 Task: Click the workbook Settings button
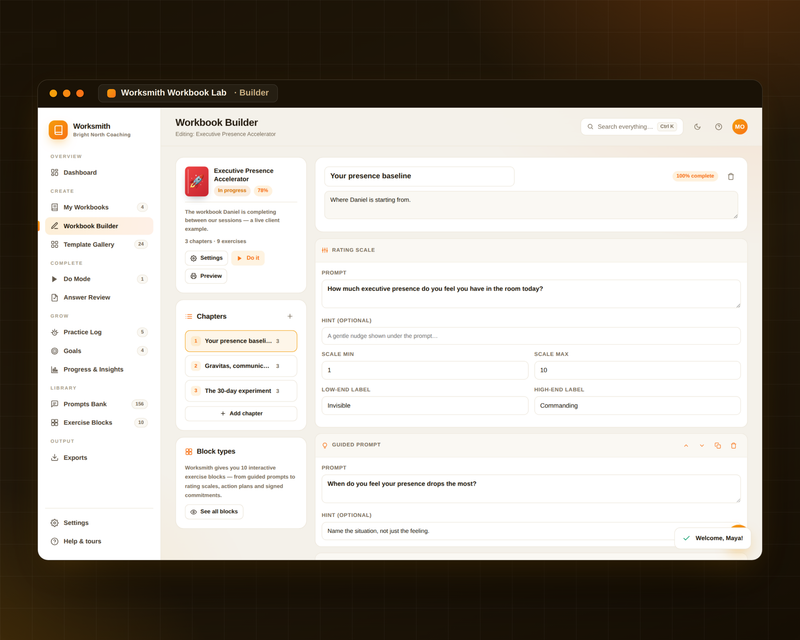206,258
